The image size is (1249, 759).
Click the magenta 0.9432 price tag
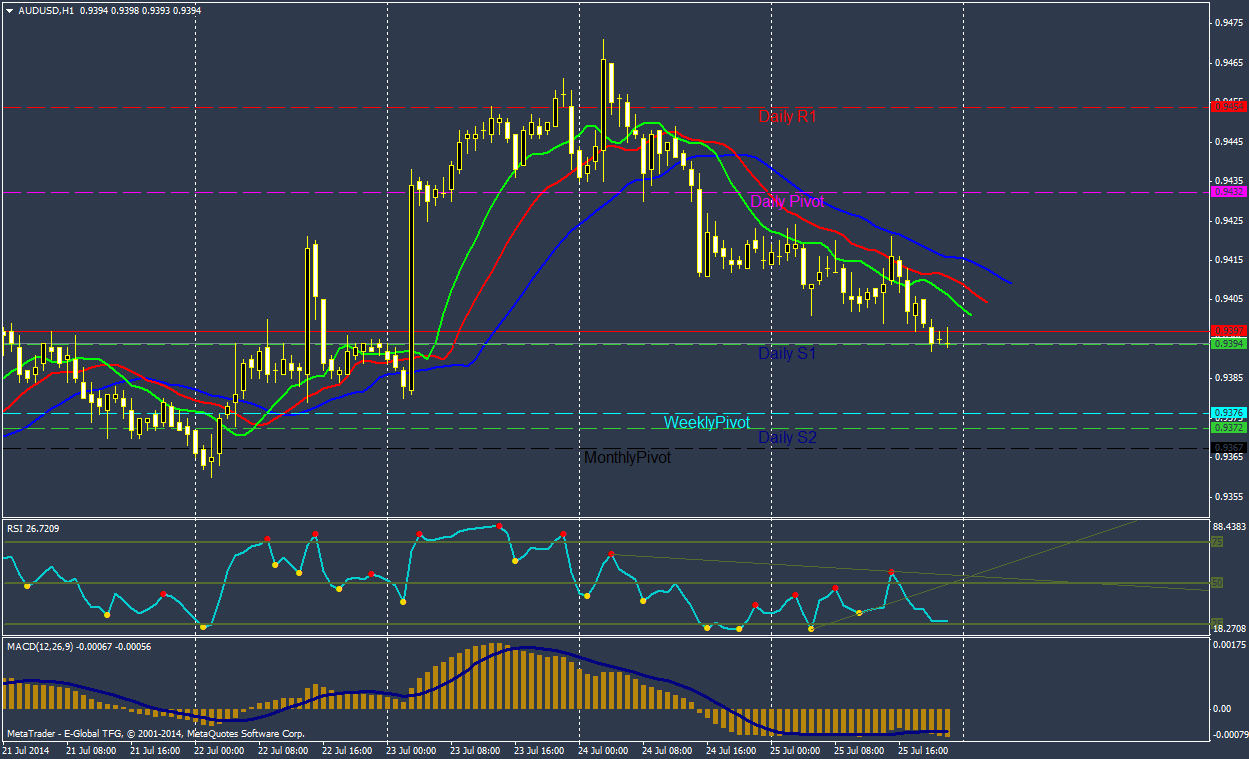1227,191
